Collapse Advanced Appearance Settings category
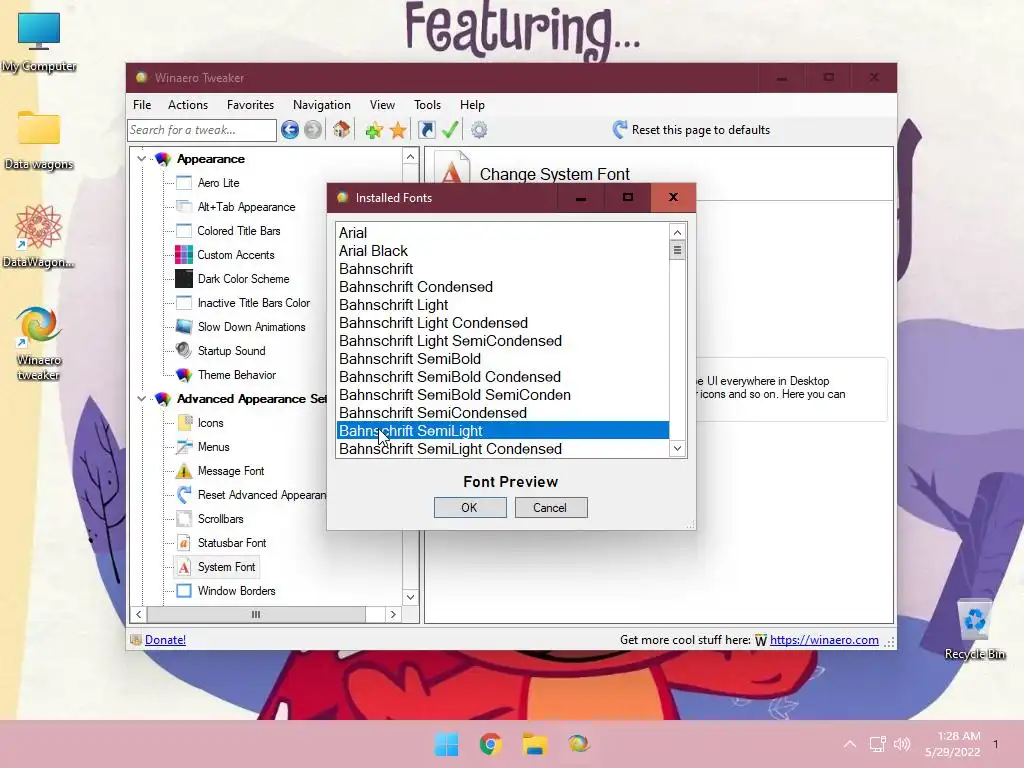 (141, 398)
